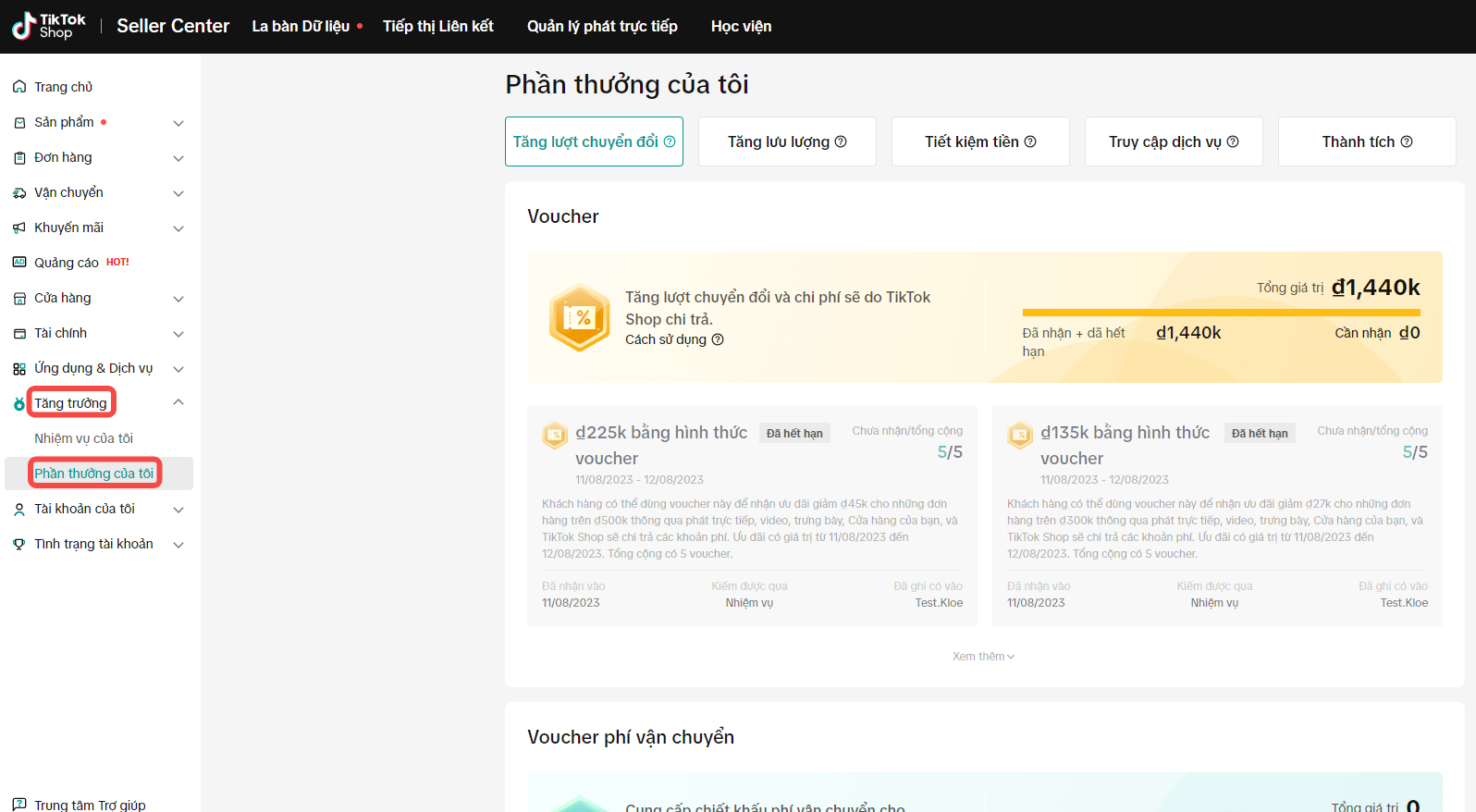This screenshot has height=812, width=1476.
Task: Click the Quảng cáo ad icon in sidebar
Action: pyautogui.click(x=19, y=263)
